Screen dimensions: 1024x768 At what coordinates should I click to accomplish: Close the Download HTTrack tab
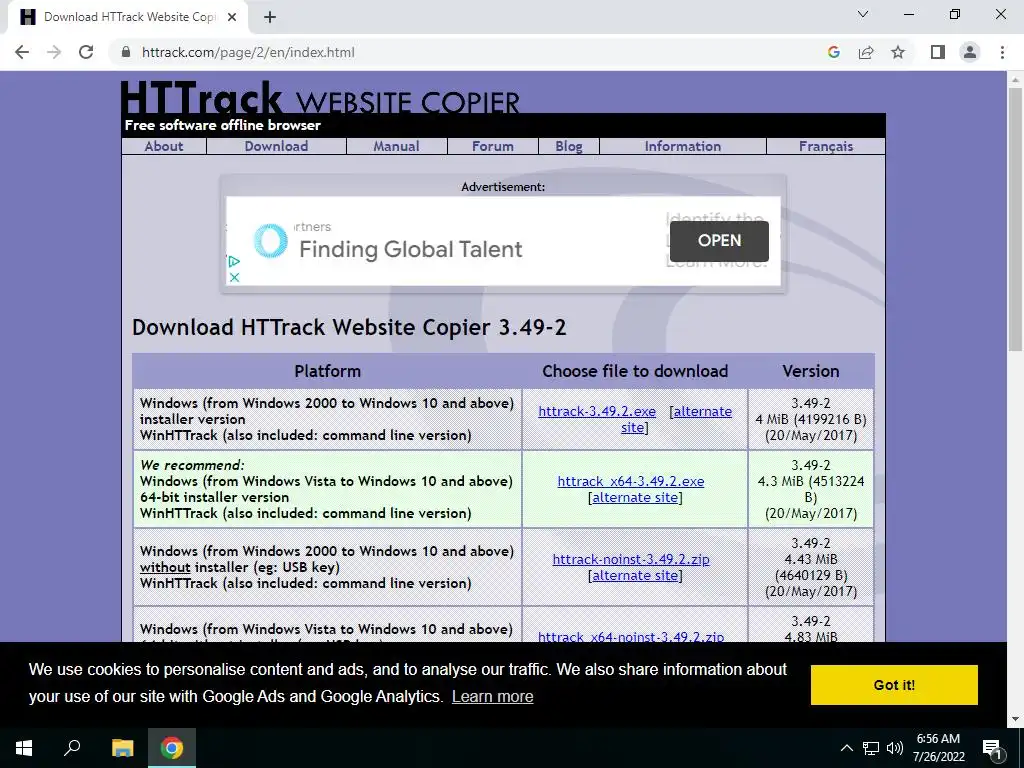coord(232,18)
